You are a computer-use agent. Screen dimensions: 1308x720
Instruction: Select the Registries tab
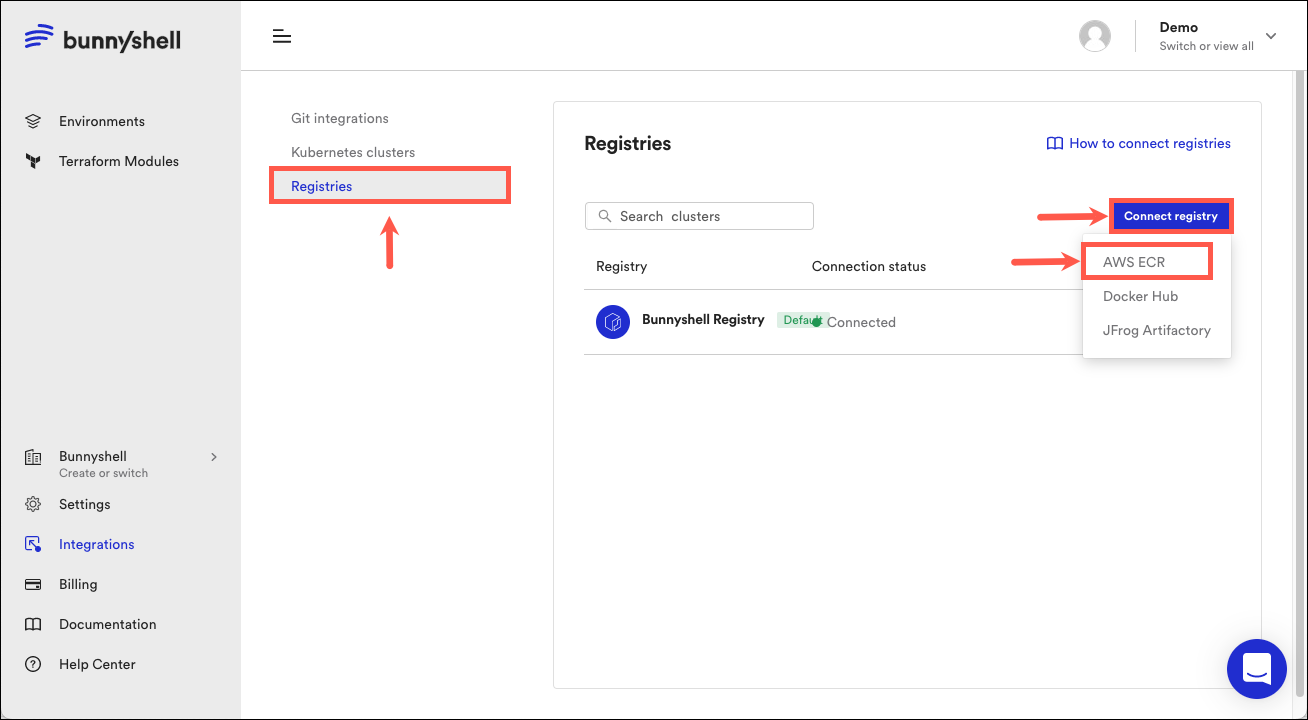point(390,186)
